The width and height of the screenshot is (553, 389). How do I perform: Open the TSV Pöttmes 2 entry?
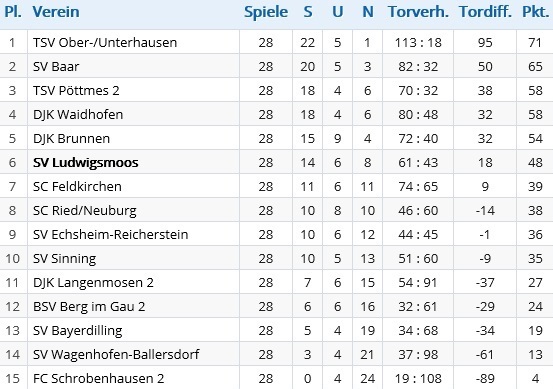coord(76,90)
